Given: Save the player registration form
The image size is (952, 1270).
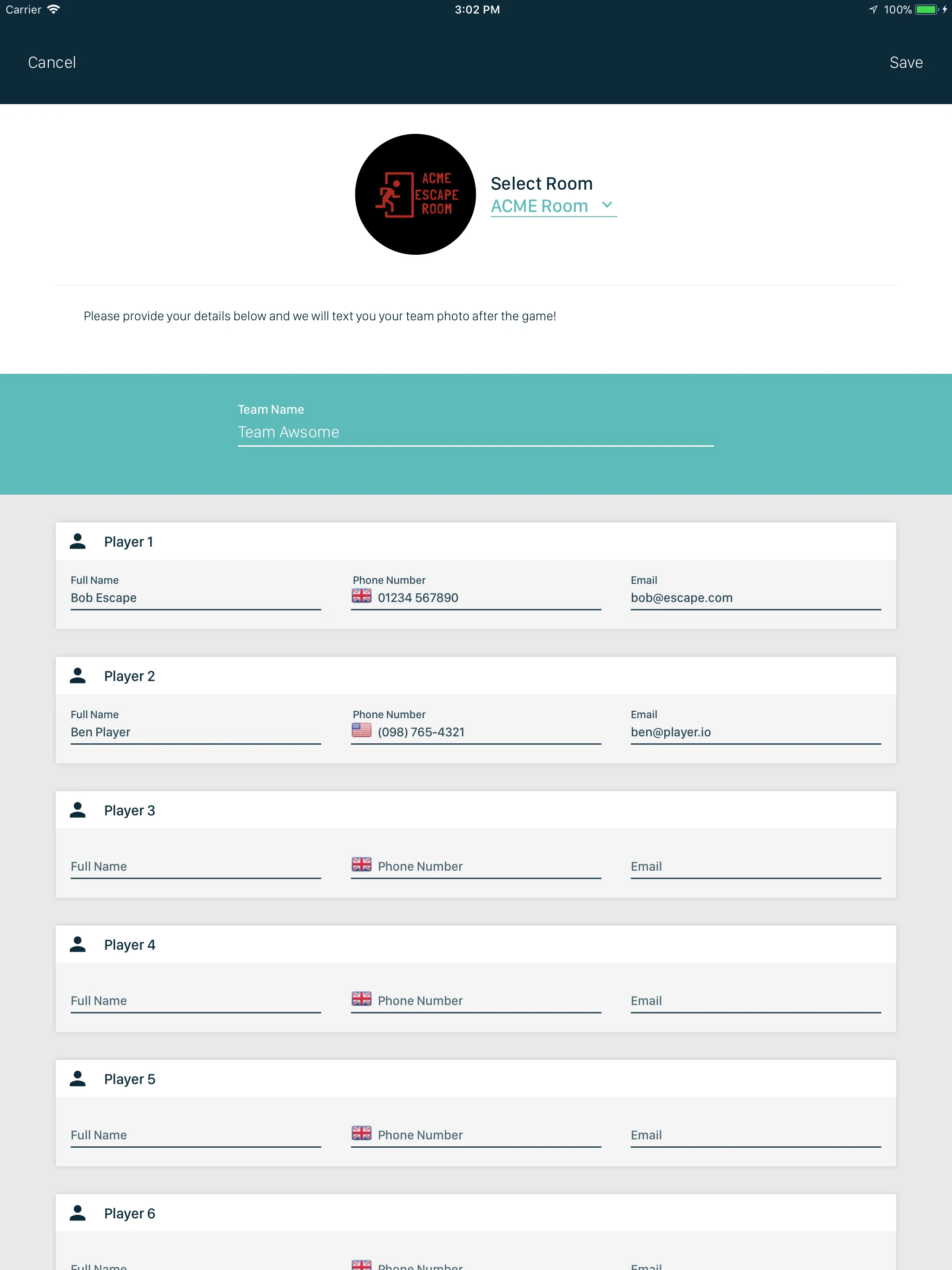Looking at the screenshot, I should (906, 61).
